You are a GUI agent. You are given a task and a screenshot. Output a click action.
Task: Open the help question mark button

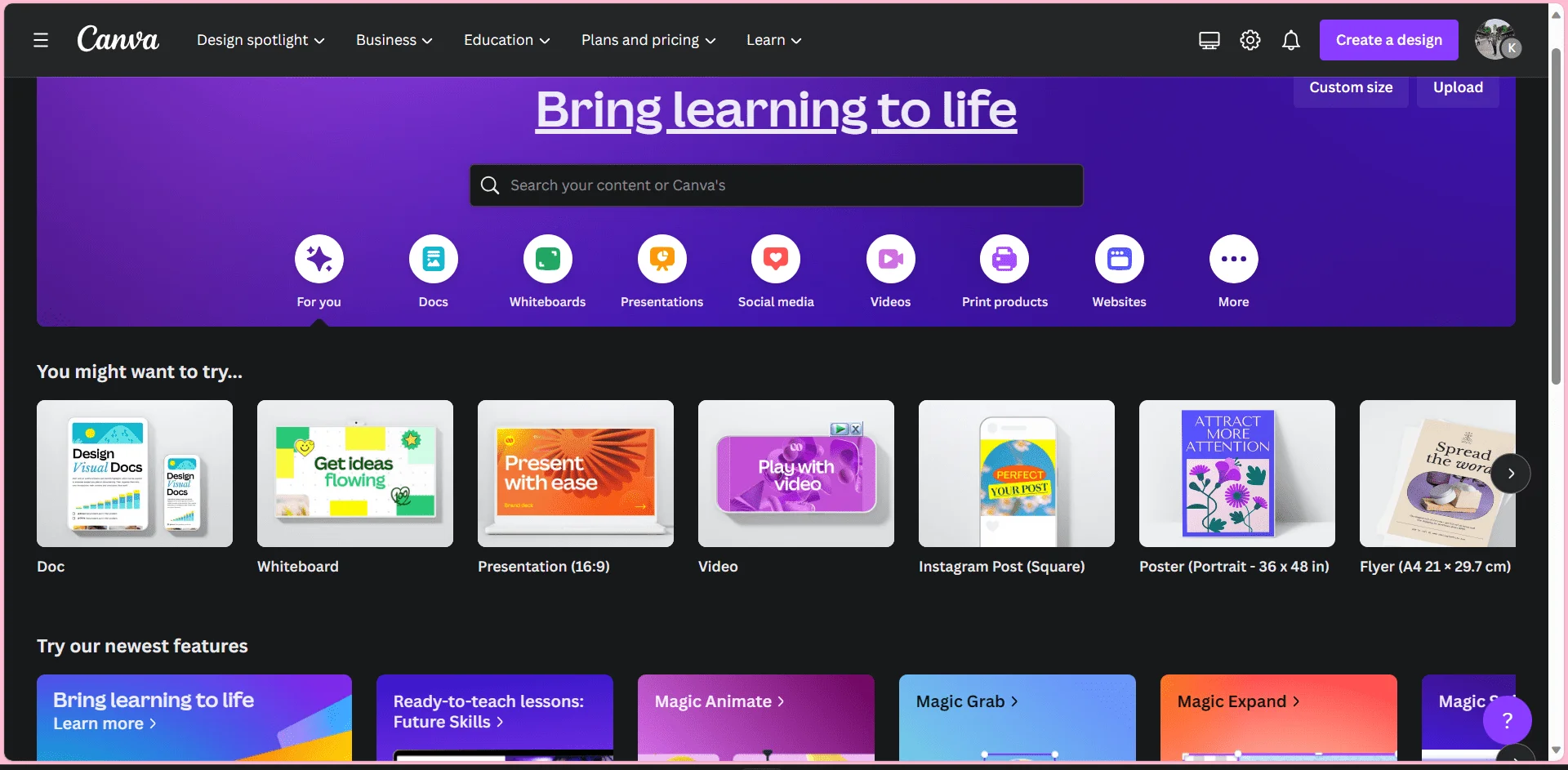click(1507, 719)
